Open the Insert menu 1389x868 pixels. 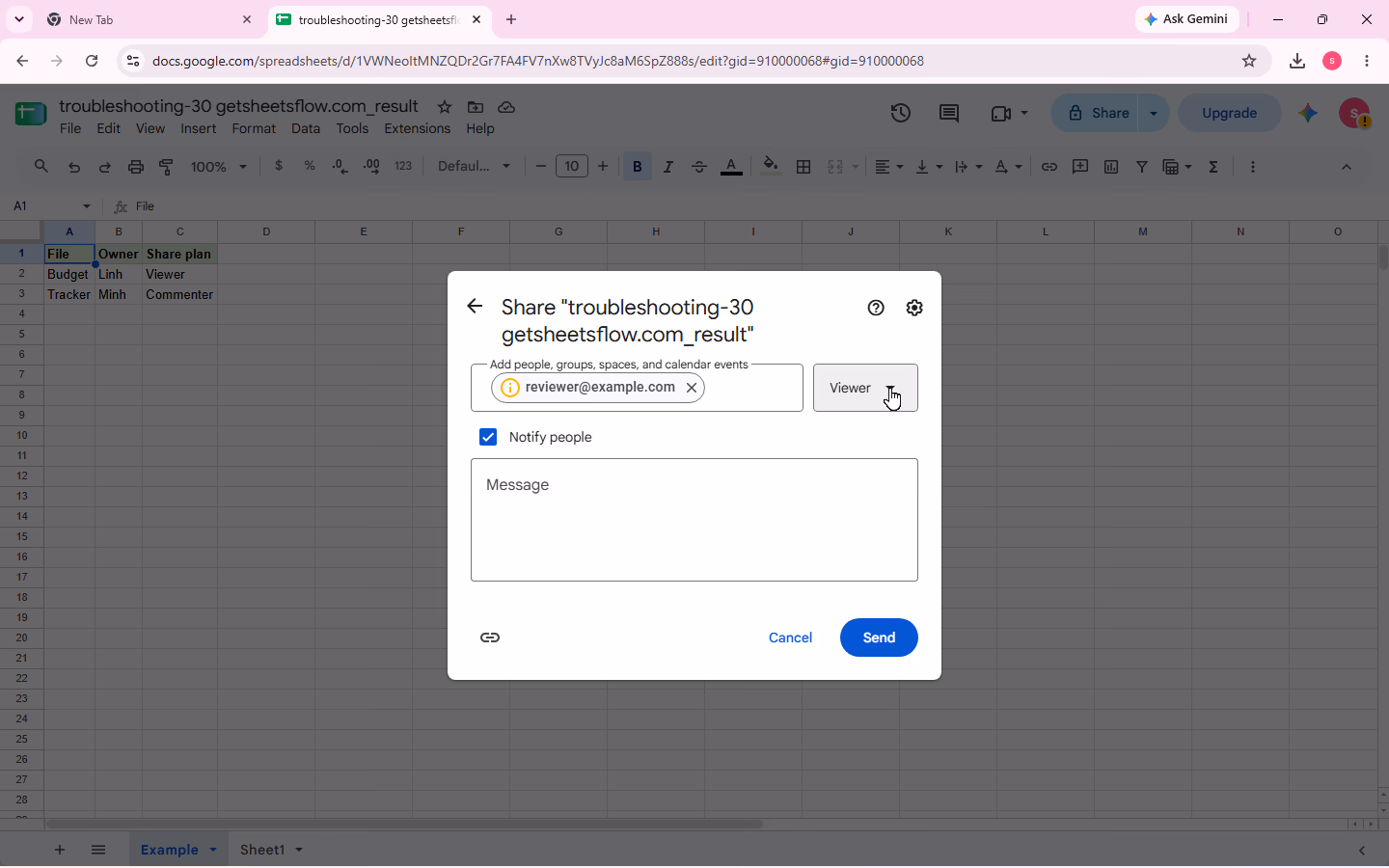(x=199, y=128)
